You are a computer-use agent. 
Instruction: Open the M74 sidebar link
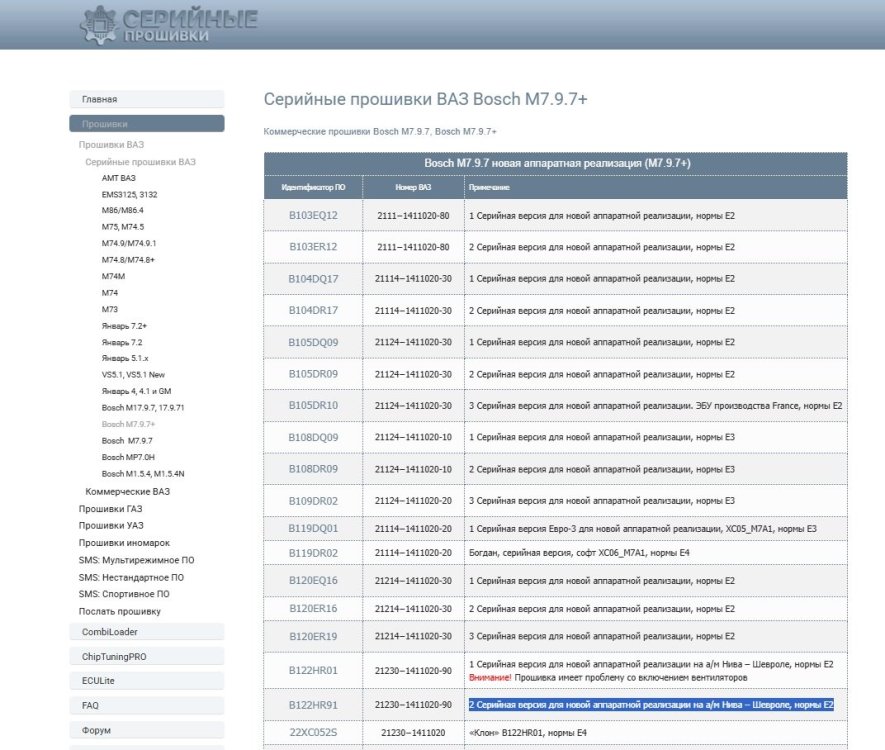pos(109,293)
